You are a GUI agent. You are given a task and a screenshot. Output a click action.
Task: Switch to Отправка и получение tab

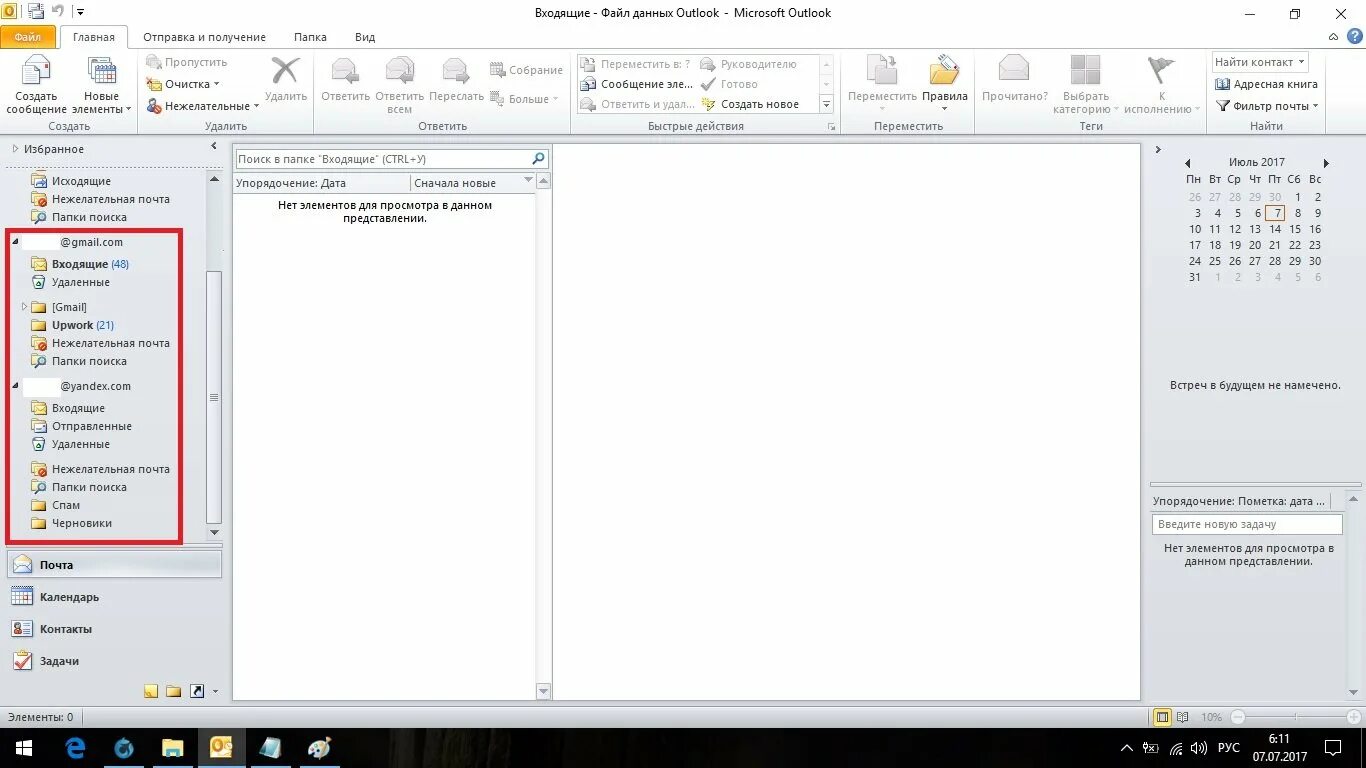(204, 37)
